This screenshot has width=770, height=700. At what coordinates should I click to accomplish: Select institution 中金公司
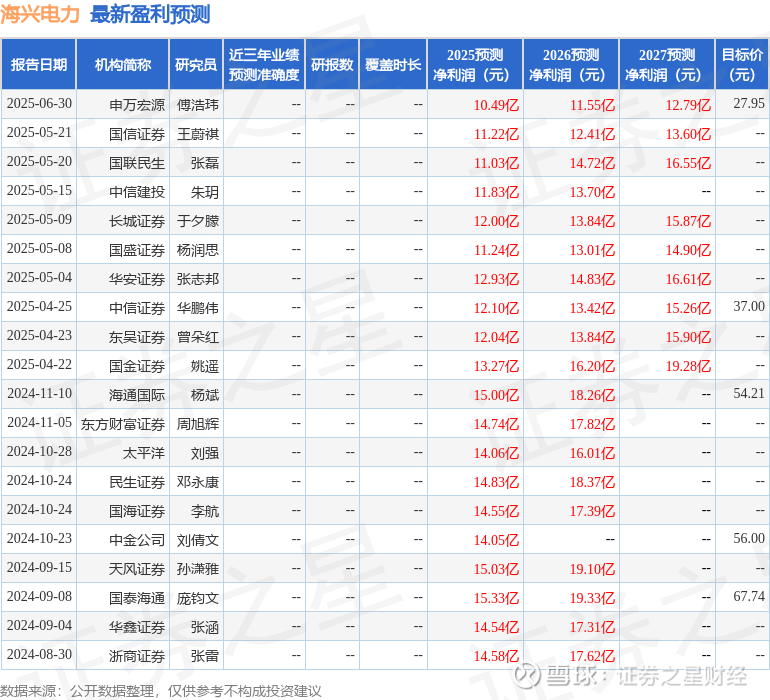pyautogui.click(x=137, y=539)
